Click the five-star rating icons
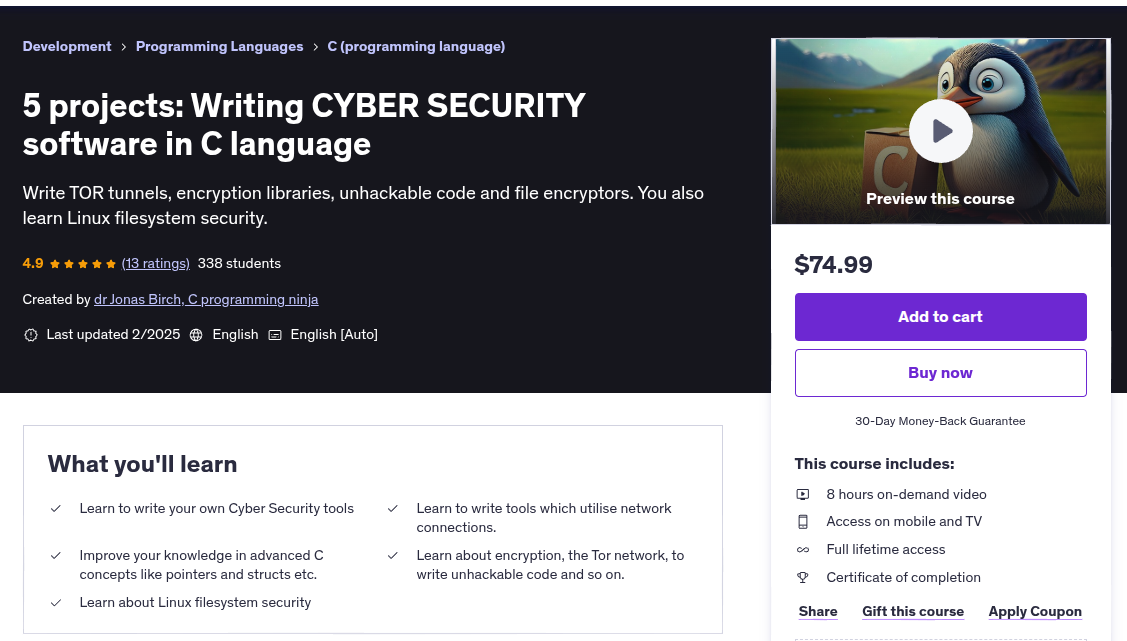 83,264
